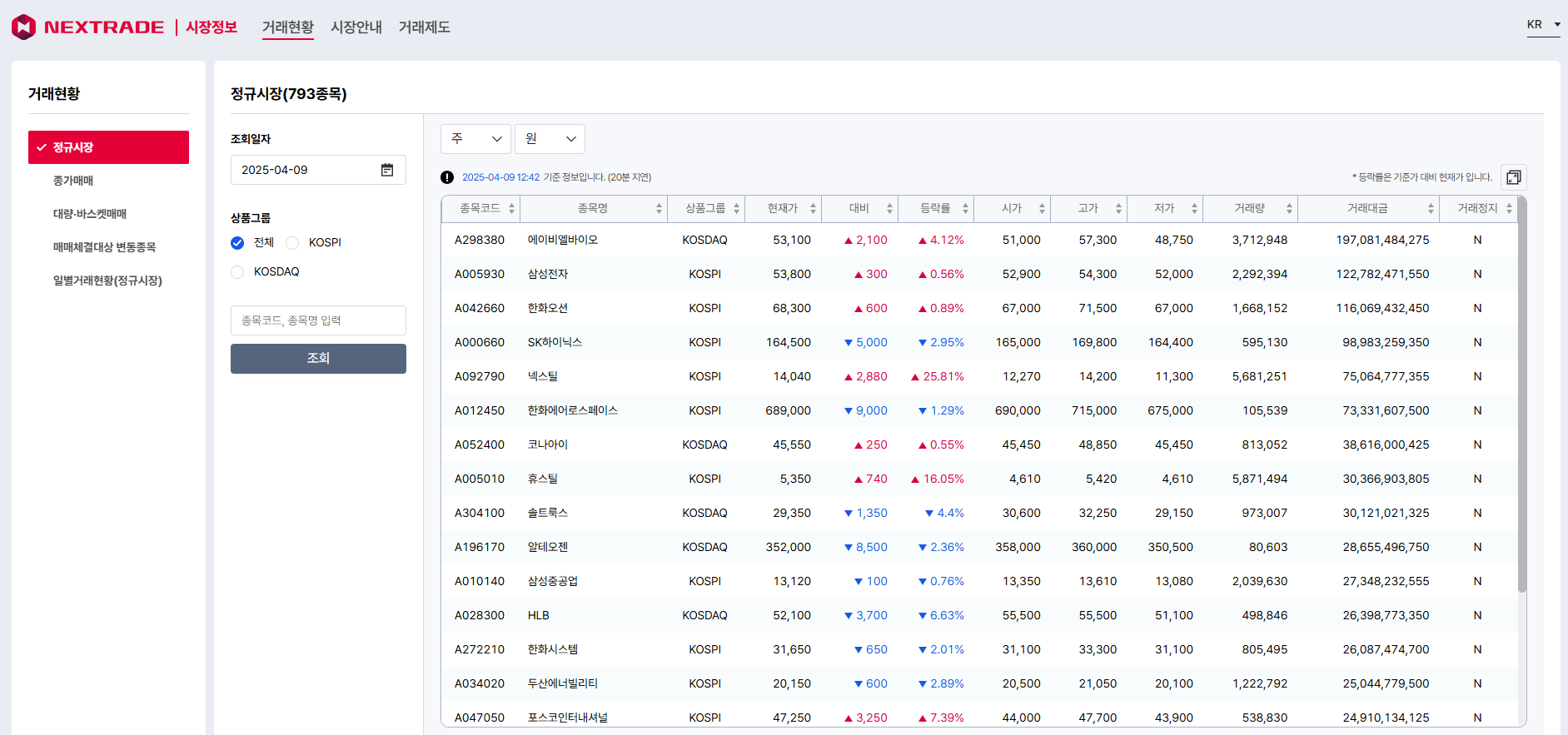Click the HLB stock name
This screenshot has width=1568, height=735.
(x=539, y=615)
